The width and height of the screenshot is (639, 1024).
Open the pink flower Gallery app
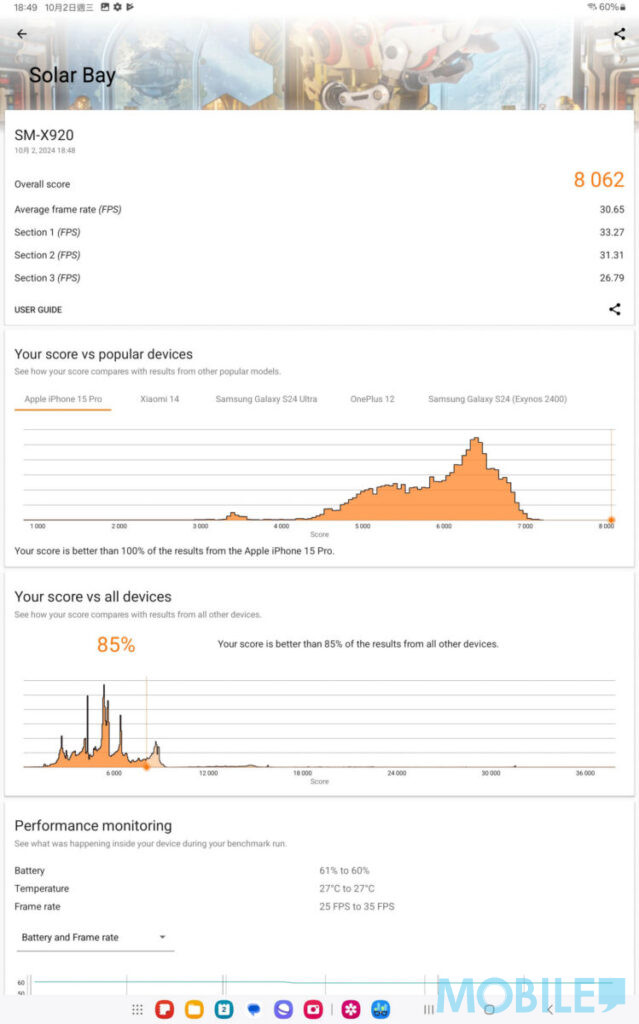point(351,1009)
